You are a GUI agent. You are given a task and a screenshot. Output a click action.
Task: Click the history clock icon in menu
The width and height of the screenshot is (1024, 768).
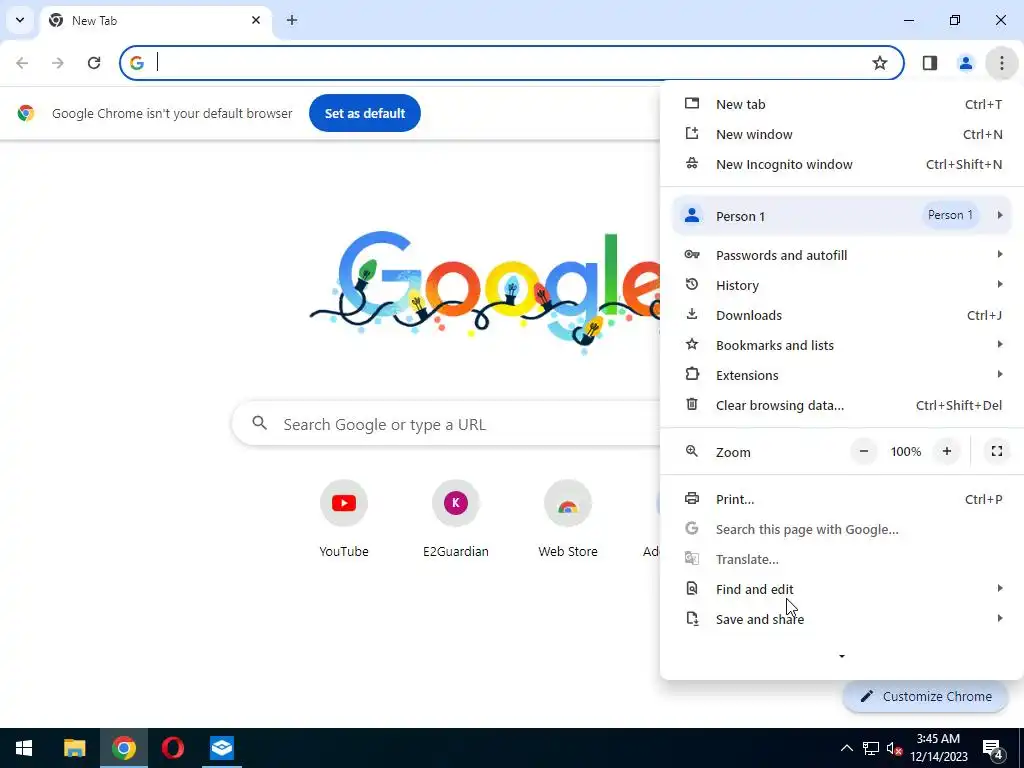coord(692,285)
